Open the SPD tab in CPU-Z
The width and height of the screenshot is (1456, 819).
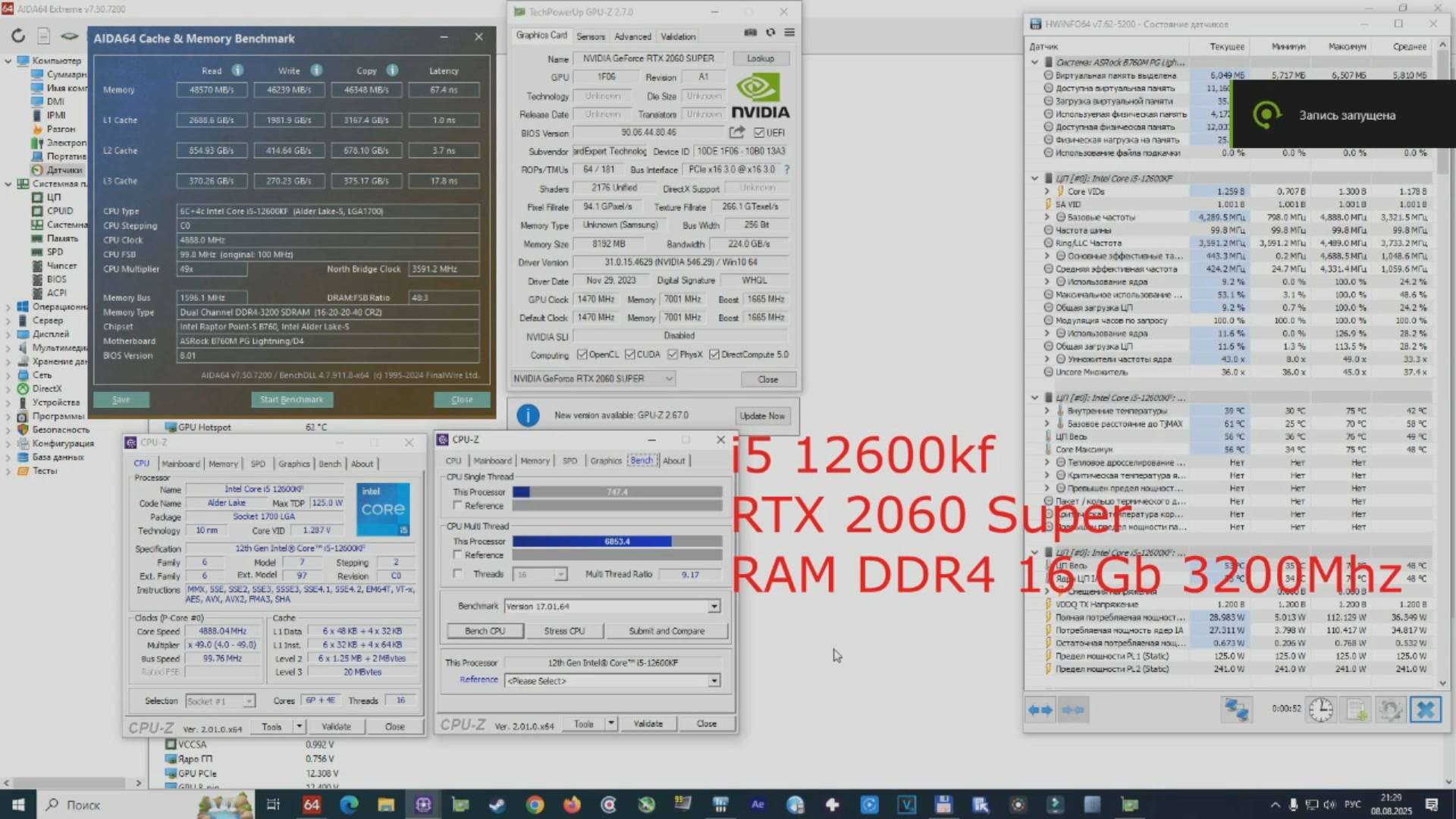pos(258,463)
